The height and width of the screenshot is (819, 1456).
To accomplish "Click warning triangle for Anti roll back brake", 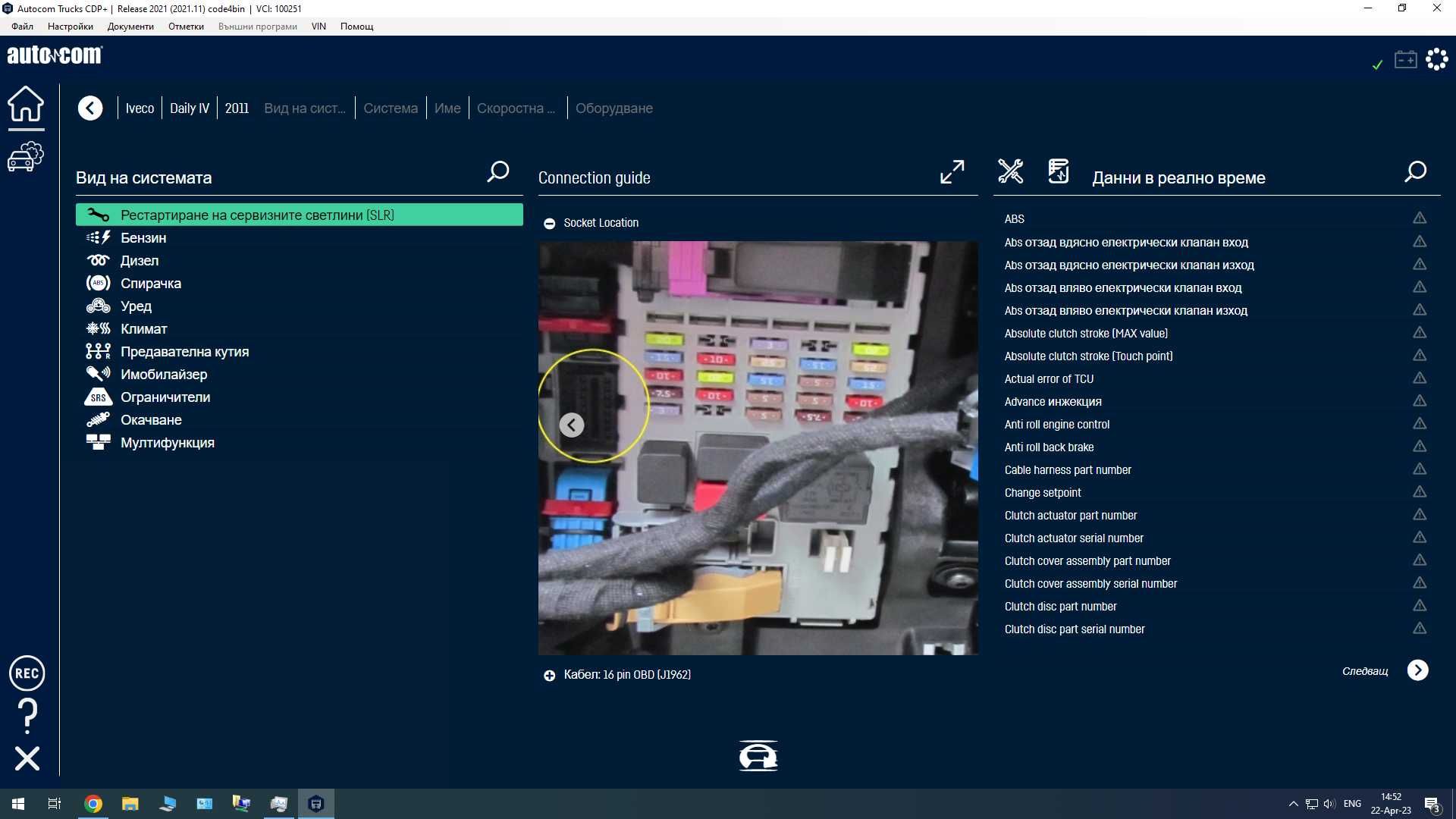I will [1420, 447].
